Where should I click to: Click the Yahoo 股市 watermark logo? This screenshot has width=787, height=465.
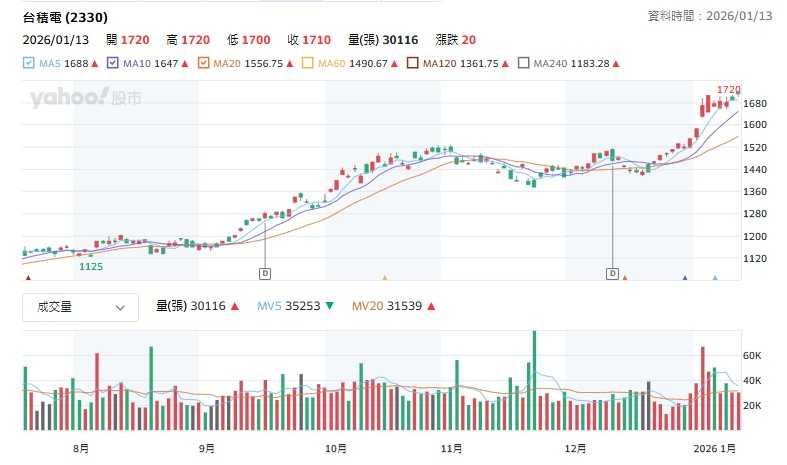point(85,98)
